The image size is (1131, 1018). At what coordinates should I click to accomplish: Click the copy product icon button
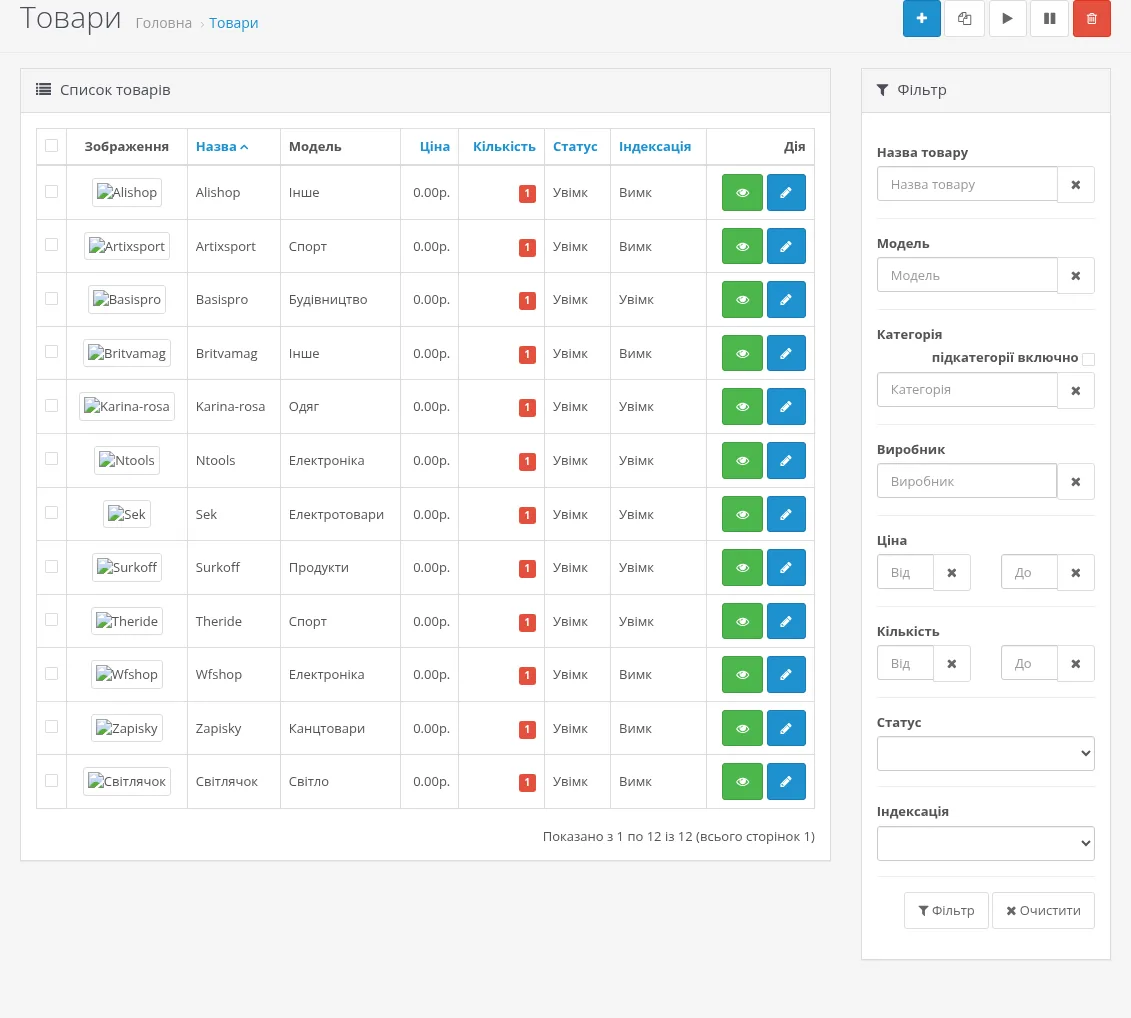pos(964,18)
